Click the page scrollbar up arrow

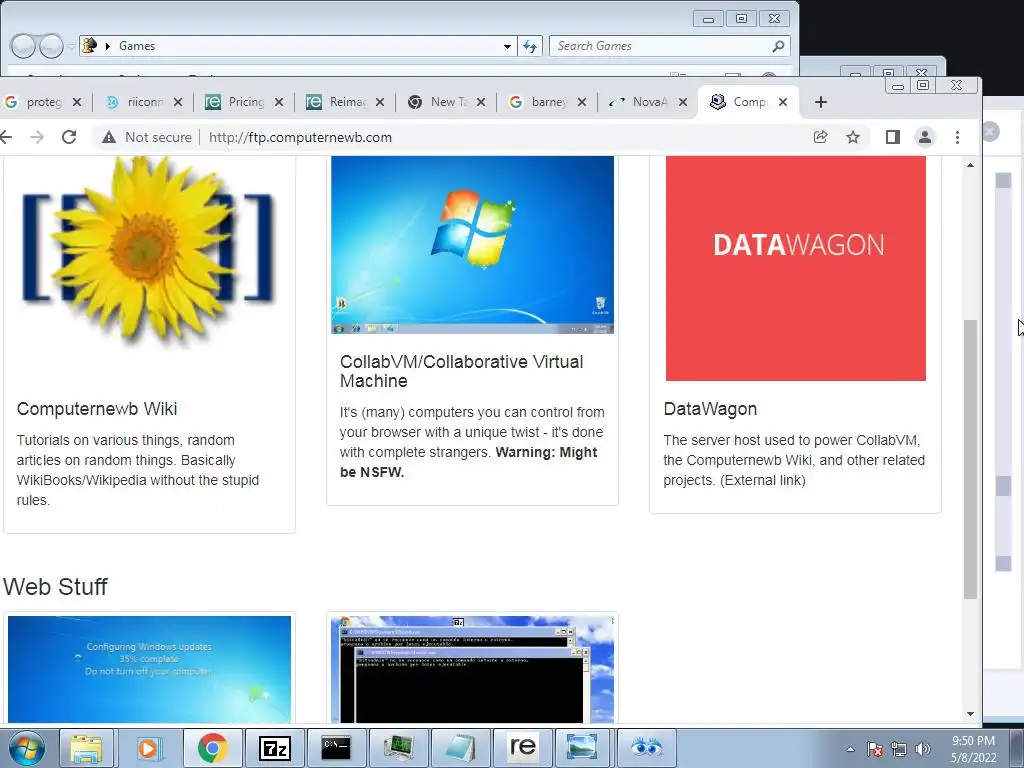[970, 165]
